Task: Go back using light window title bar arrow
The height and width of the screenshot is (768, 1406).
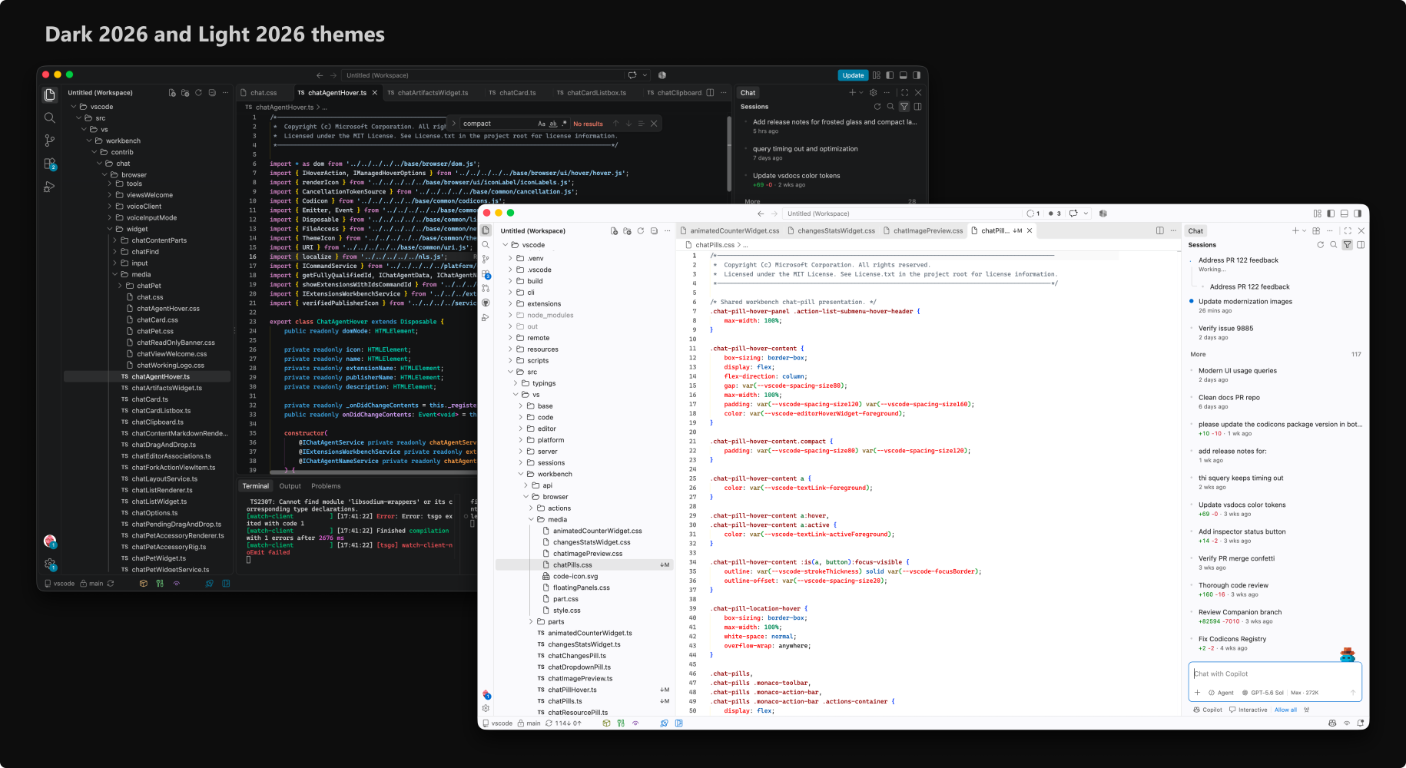Action: click(x=760, y=213)
